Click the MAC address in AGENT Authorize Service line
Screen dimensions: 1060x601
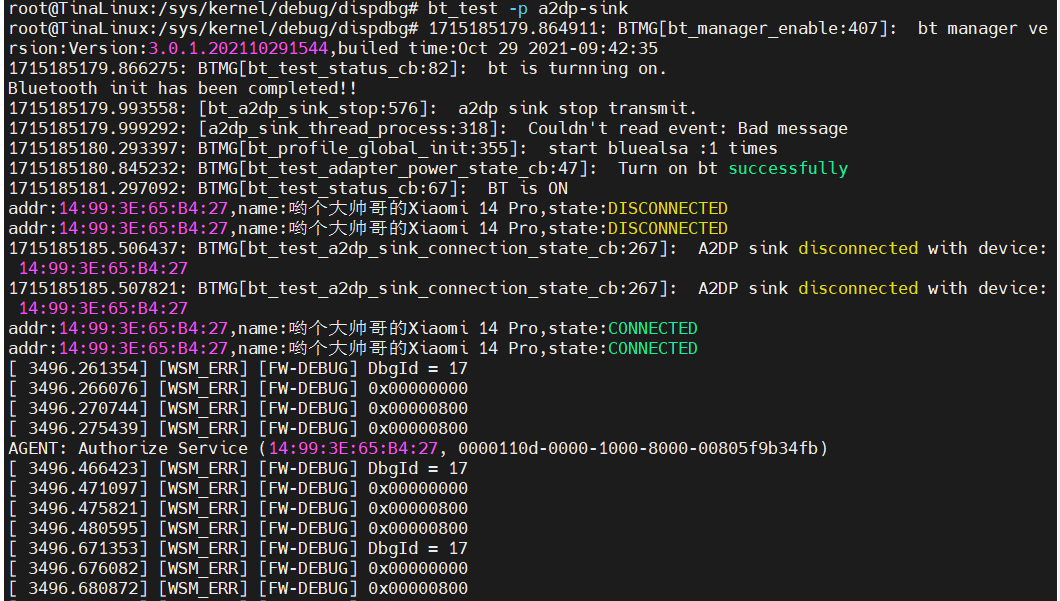[x=353, y=448]
